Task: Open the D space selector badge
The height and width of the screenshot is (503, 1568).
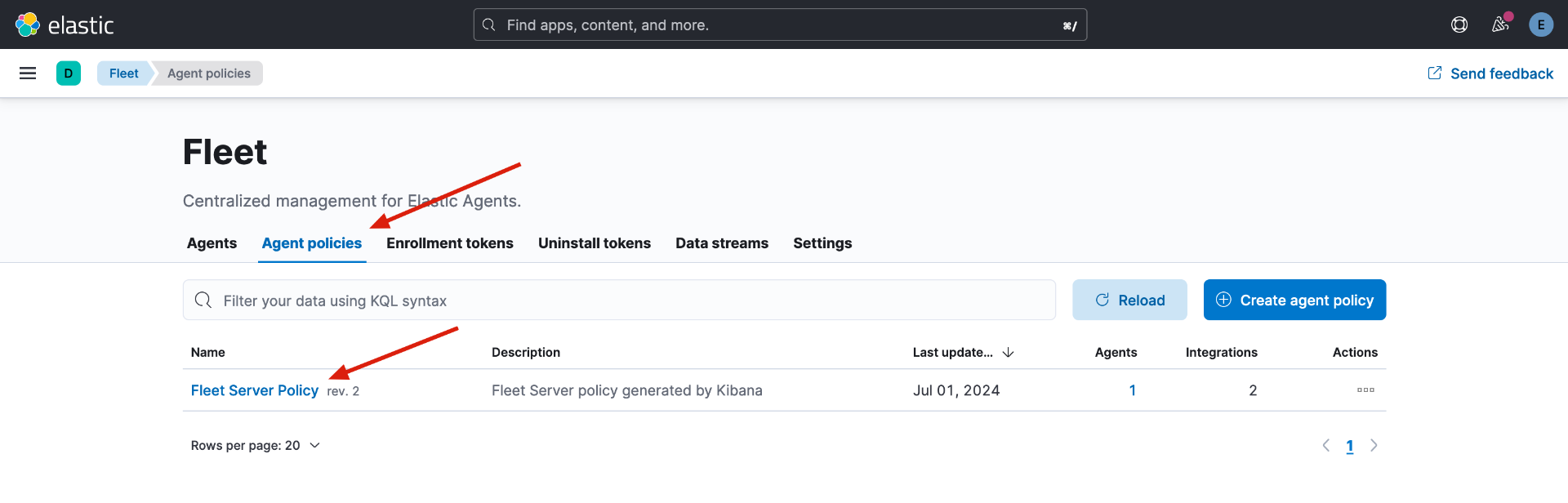Action: pos(69,73)
